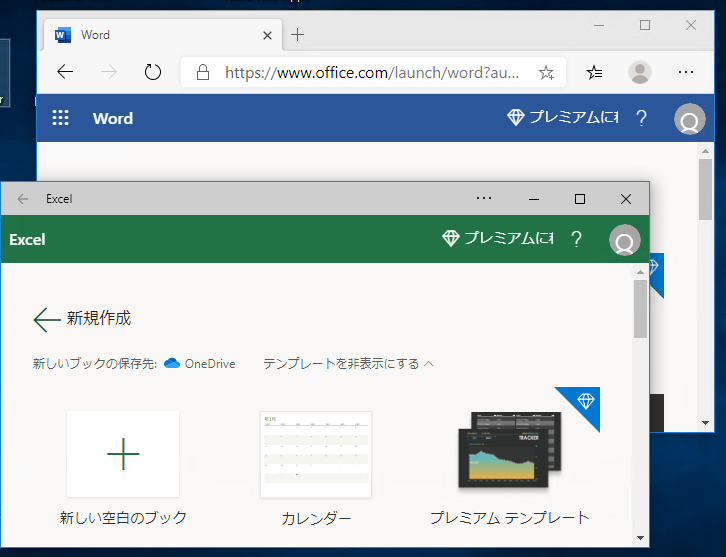Image resolution: width=726 pixels, height=557 pixels.
Task: Maximize the Excel window
Action: click(x=580, y=199)
